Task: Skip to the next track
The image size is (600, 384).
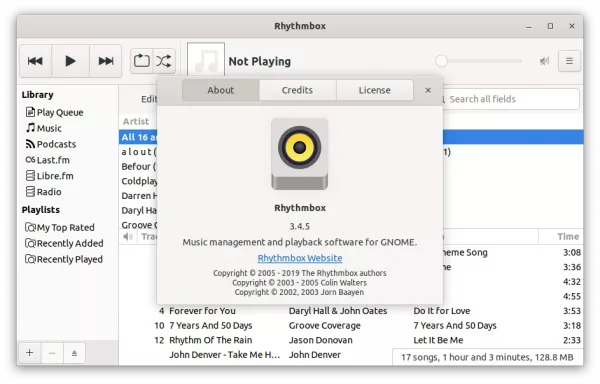Action: (106, 61)
